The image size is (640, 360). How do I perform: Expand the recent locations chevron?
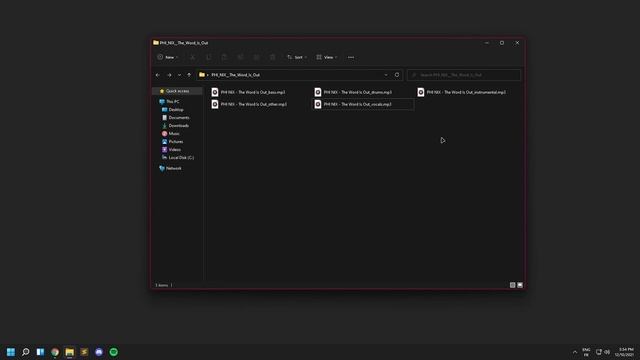pyautogui.click(x=179, y=75)
